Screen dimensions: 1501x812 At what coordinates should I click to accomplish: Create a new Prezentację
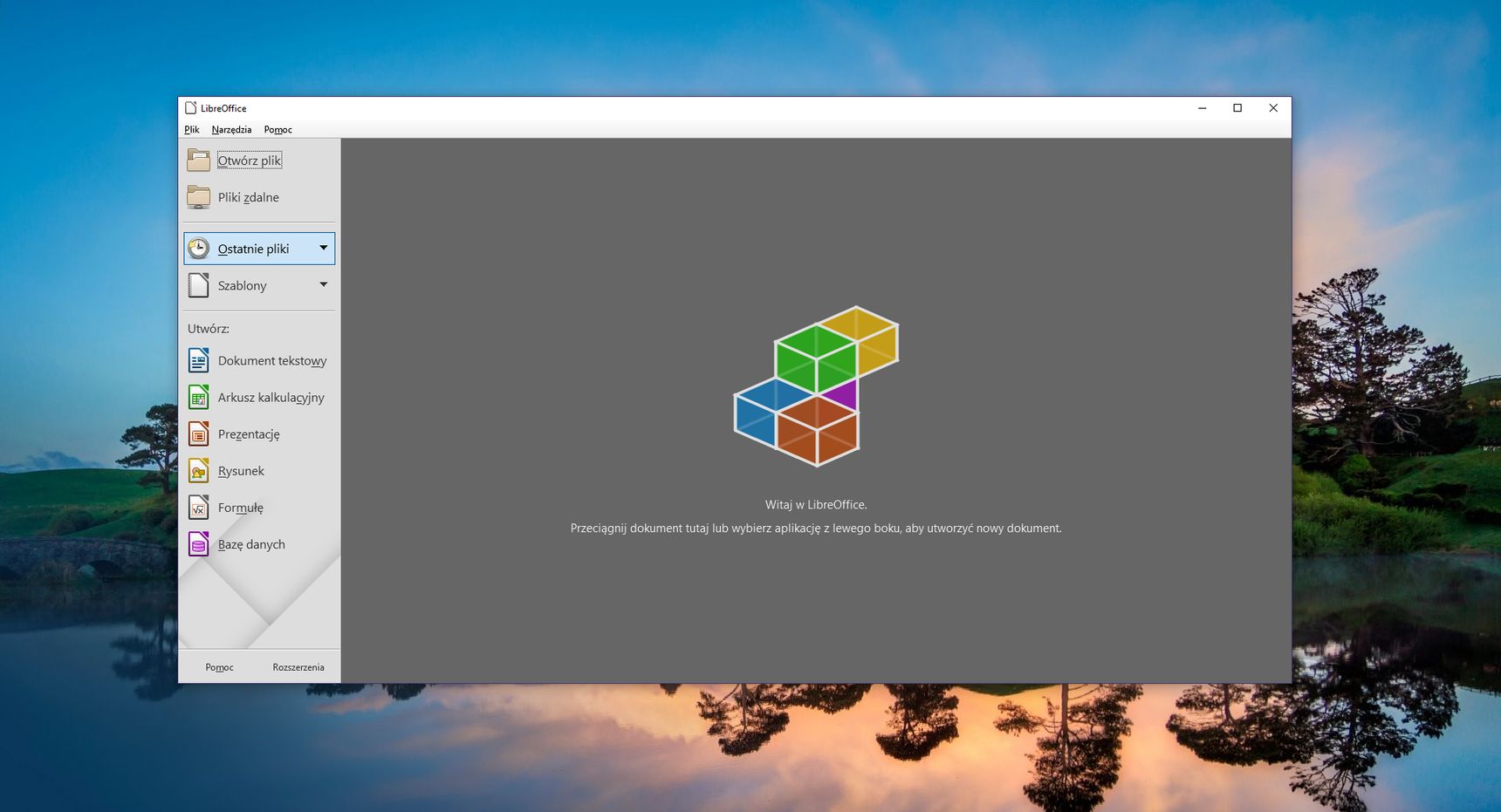coord(249,433)
